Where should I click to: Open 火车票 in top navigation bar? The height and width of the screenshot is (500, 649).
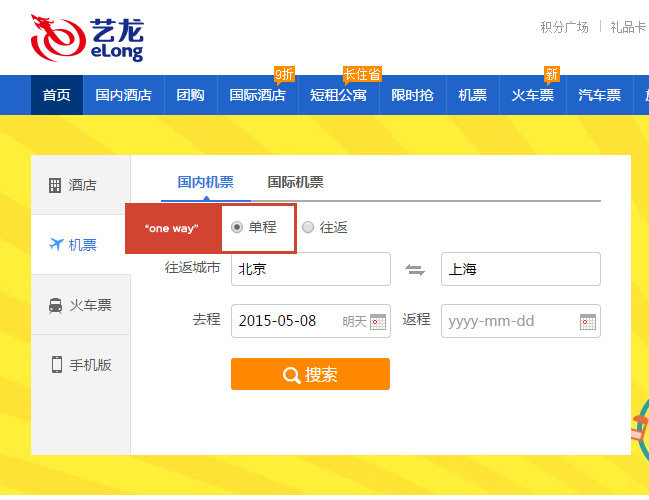tap(532, 95)
